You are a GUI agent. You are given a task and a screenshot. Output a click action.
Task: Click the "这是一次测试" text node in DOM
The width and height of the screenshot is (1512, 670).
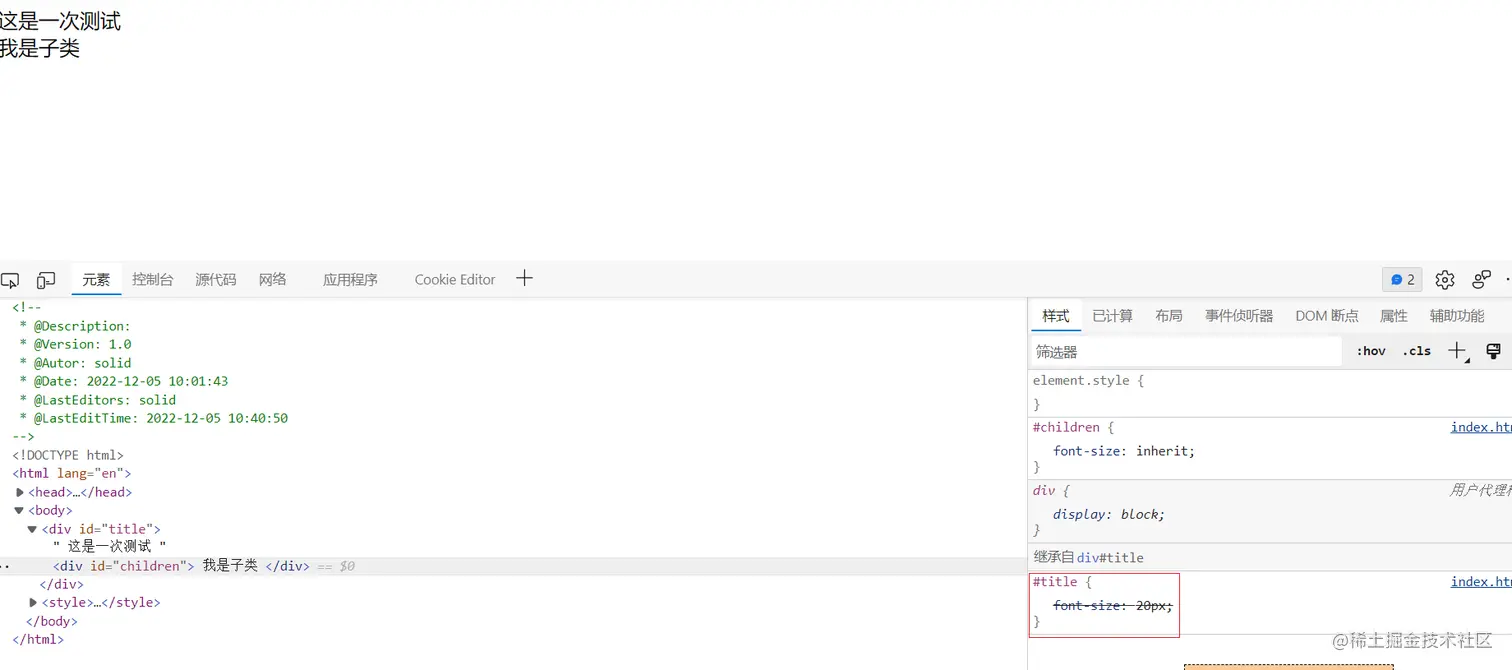pyautogui.click(x=110, y=547)
